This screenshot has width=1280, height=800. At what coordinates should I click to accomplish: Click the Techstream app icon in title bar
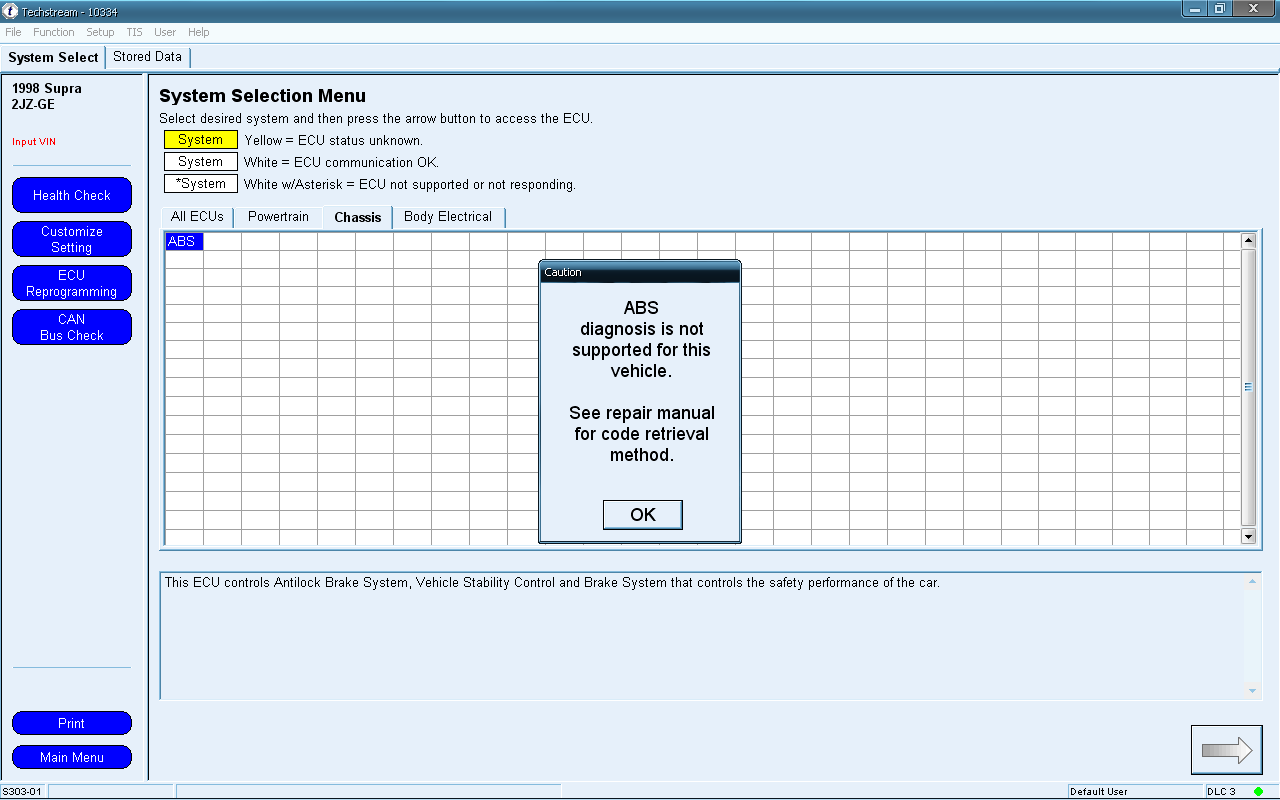point(10,10)
